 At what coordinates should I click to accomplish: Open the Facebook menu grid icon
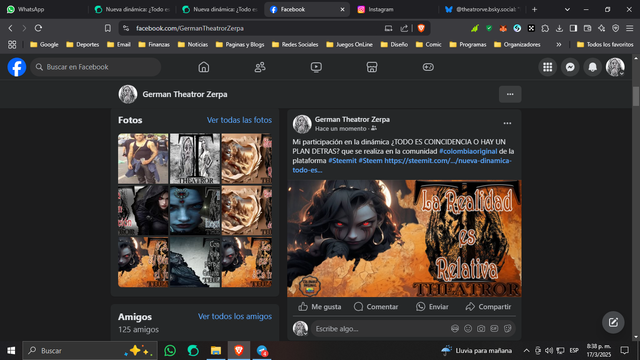pos(548,67)
